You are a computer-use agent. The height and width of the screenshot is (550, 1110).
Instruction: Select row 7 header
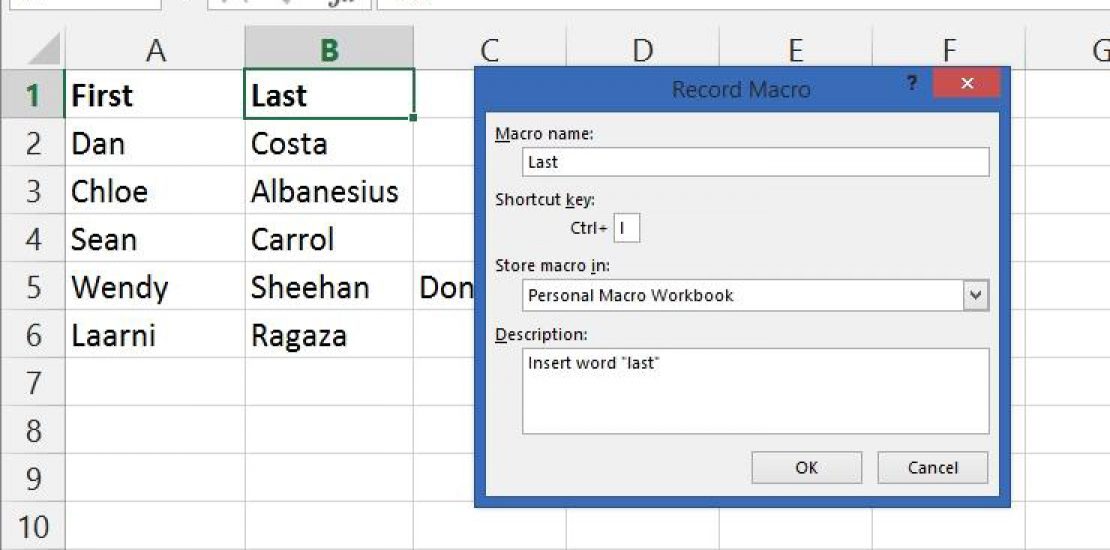tap(33, 382)
